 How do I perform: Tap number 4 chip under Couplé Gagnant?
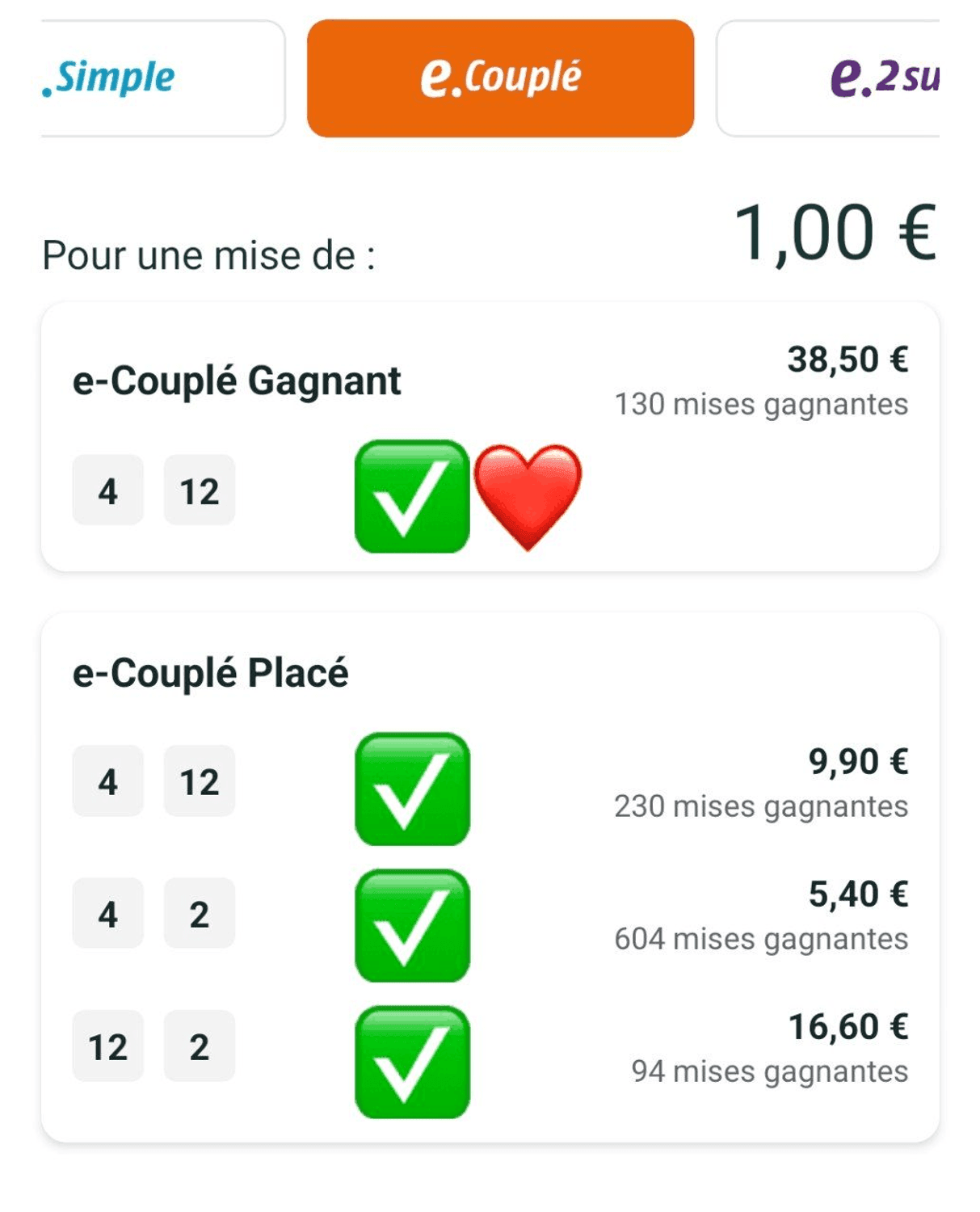[x=107, y=490]
